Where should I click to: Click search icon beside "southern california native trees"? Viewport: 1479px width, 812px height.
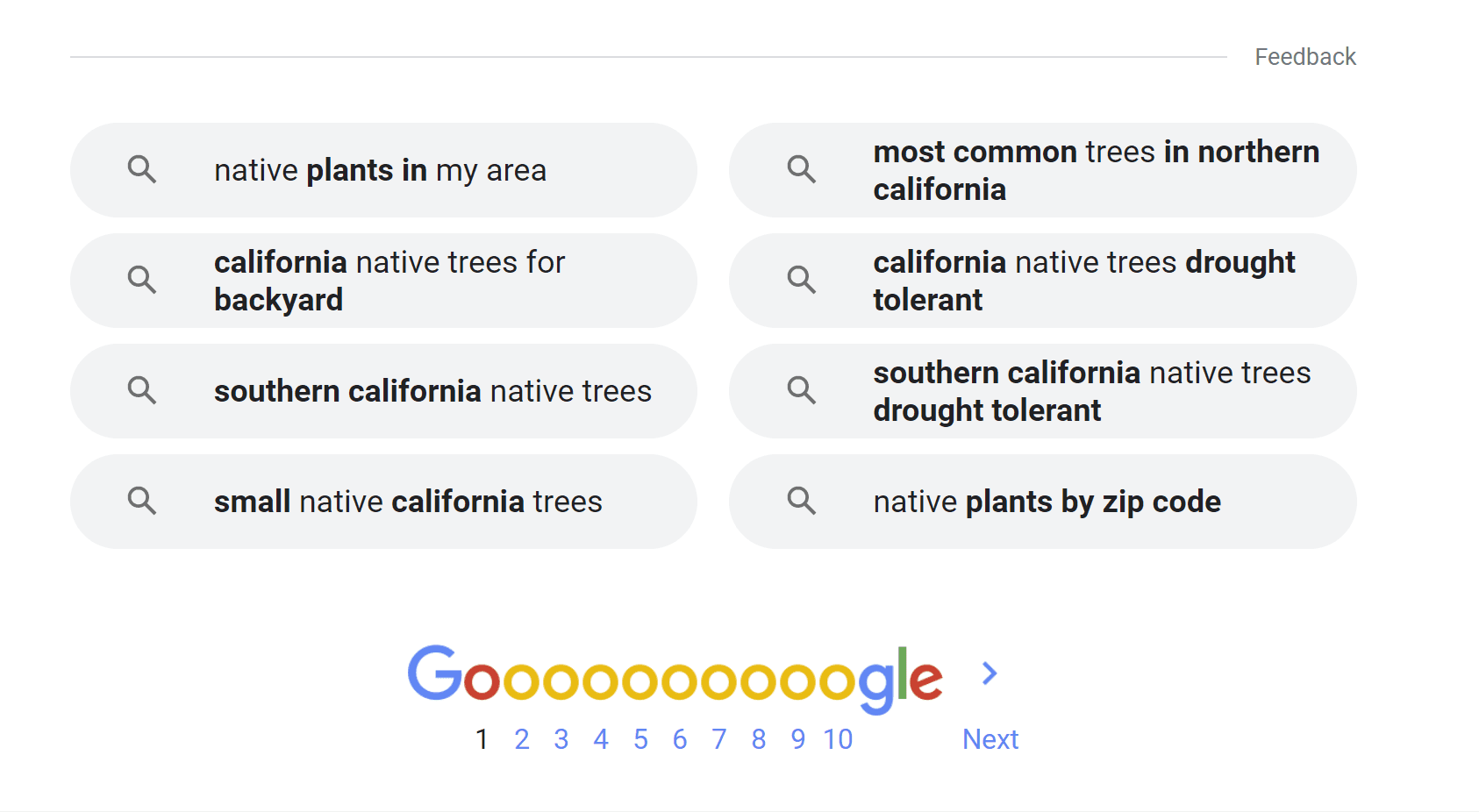click(x=141, y=390)
